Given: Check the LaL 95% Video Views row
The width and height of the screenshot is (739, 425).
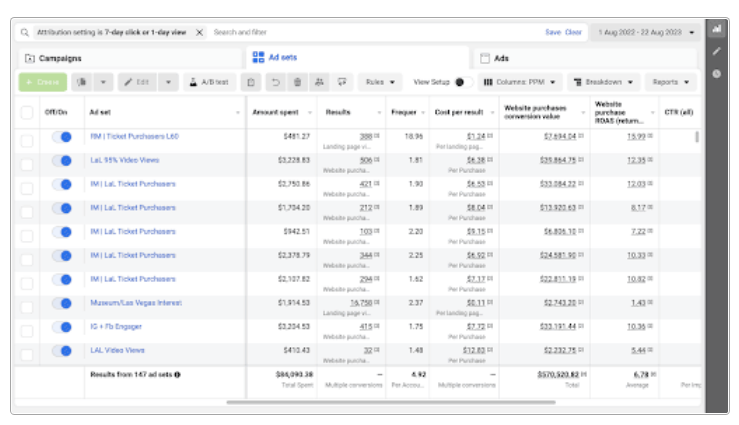Looking at the screenshot, I should tap(27, 164).
